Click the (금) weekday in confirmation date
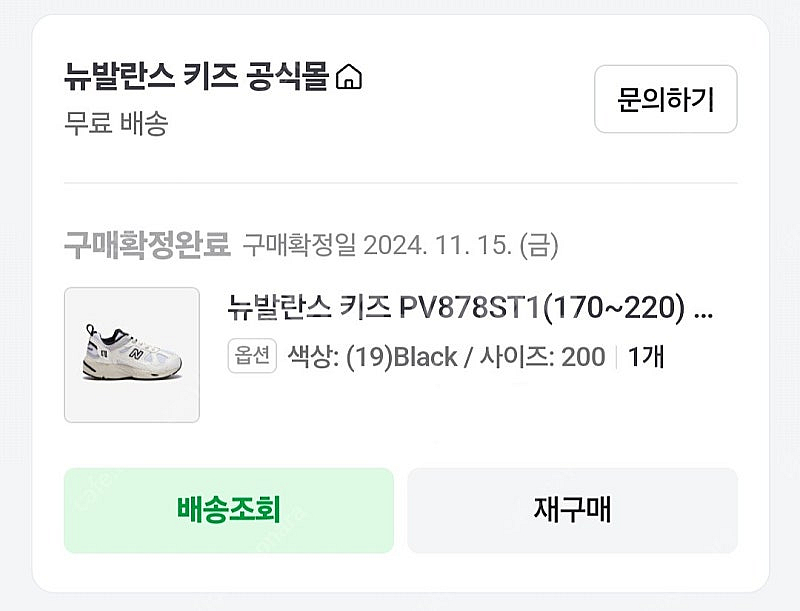Image resolution: width=800 pixels, height=611 pixels. pos(537,244)
